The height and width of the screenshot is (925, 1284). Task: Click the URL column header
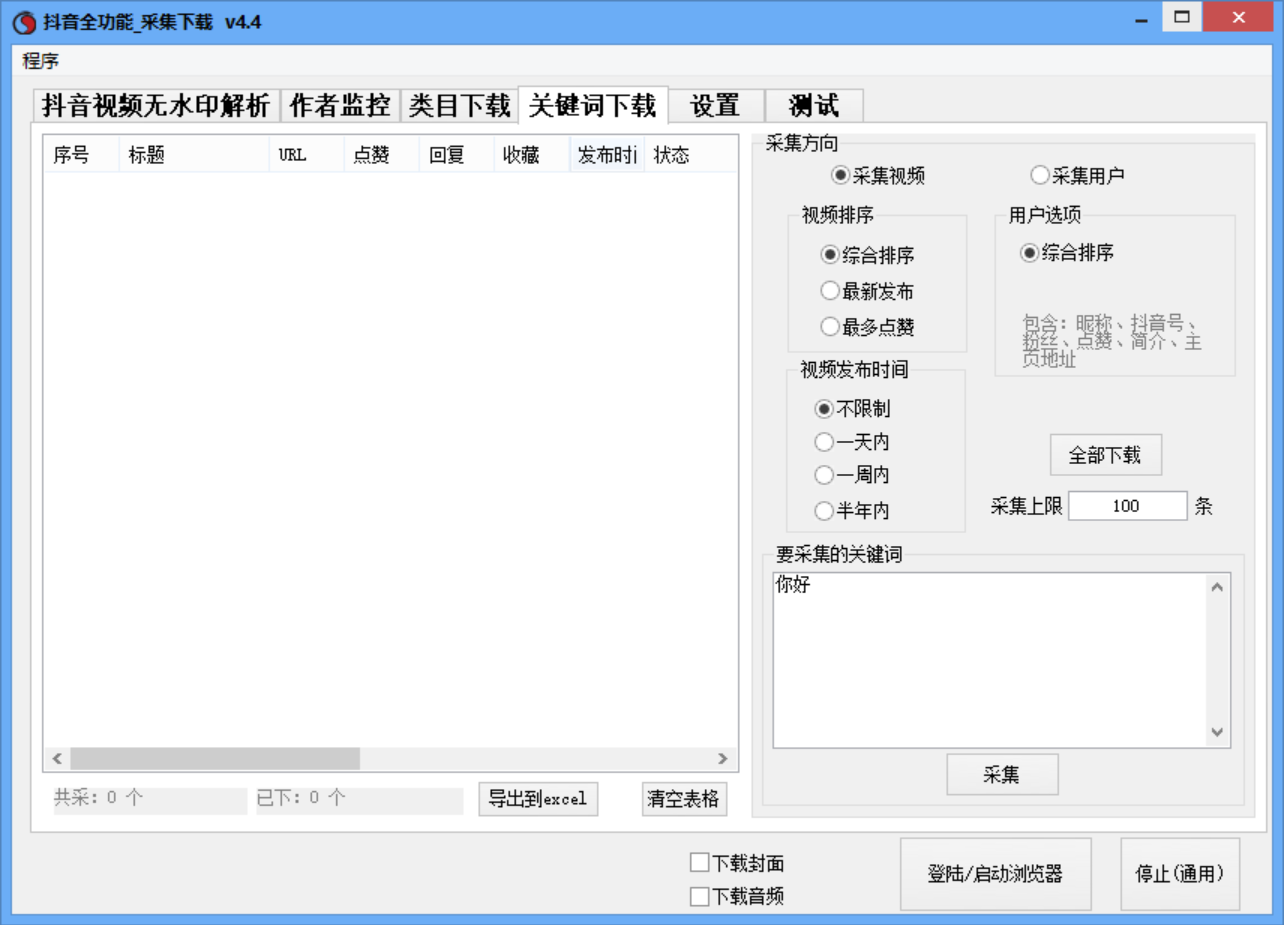pos(307,155)
